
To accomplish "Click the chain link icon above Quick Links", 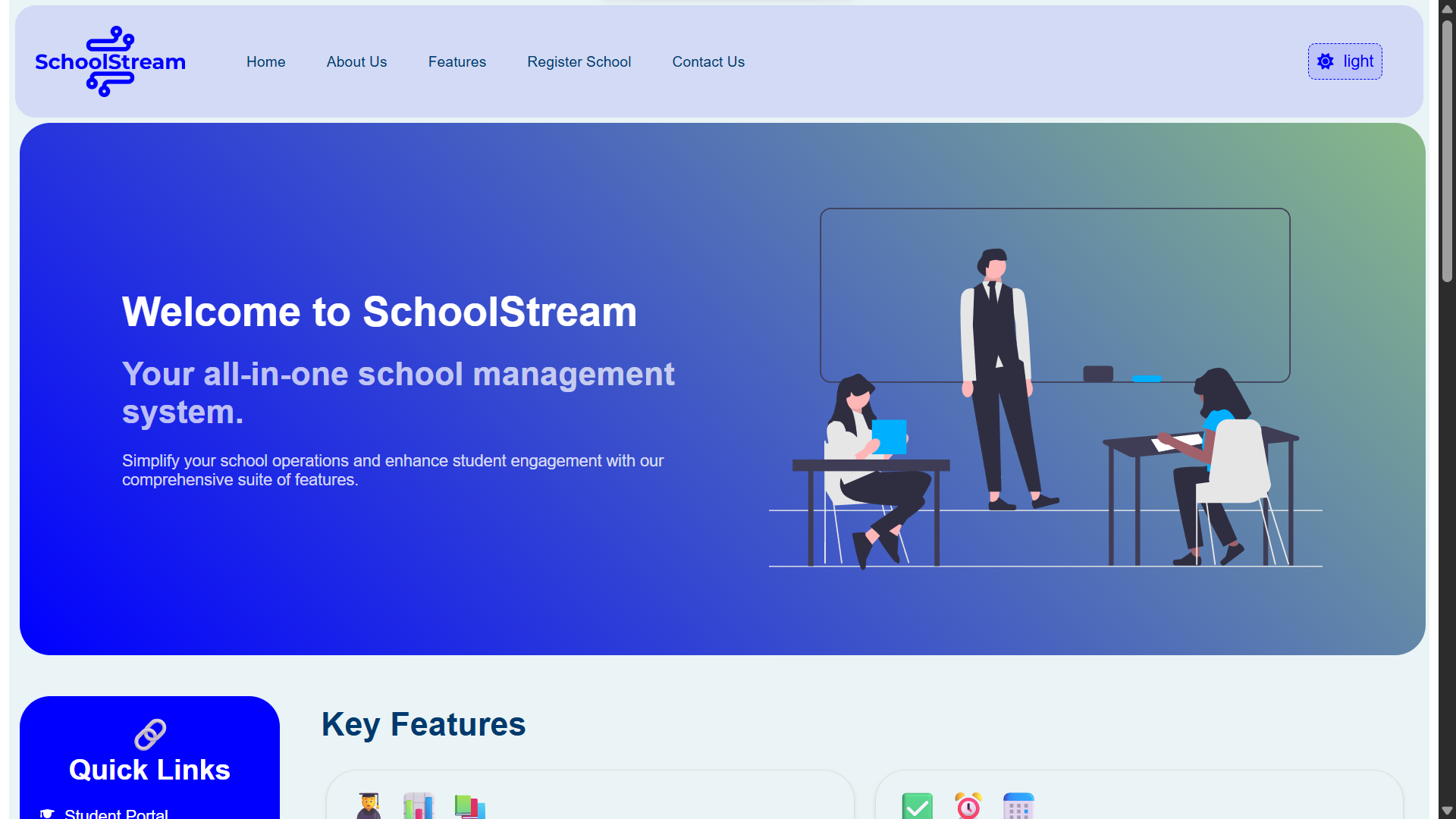I will [149, 733].
